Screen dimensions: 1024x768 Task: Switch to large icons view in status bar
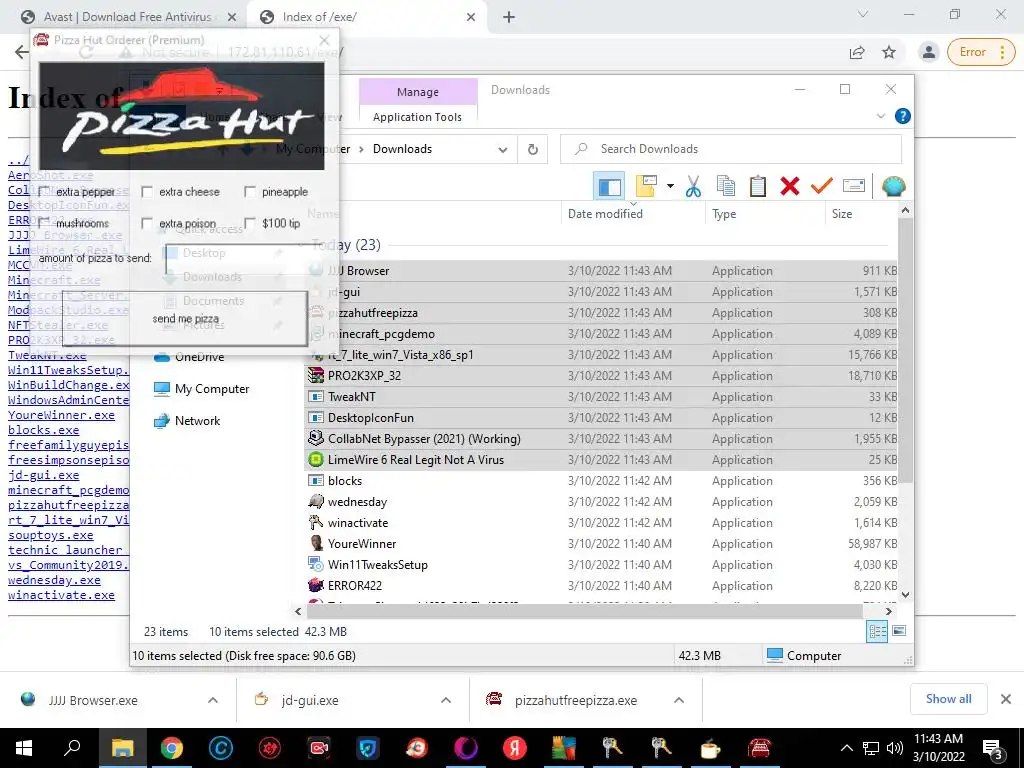tap(899, 631)
